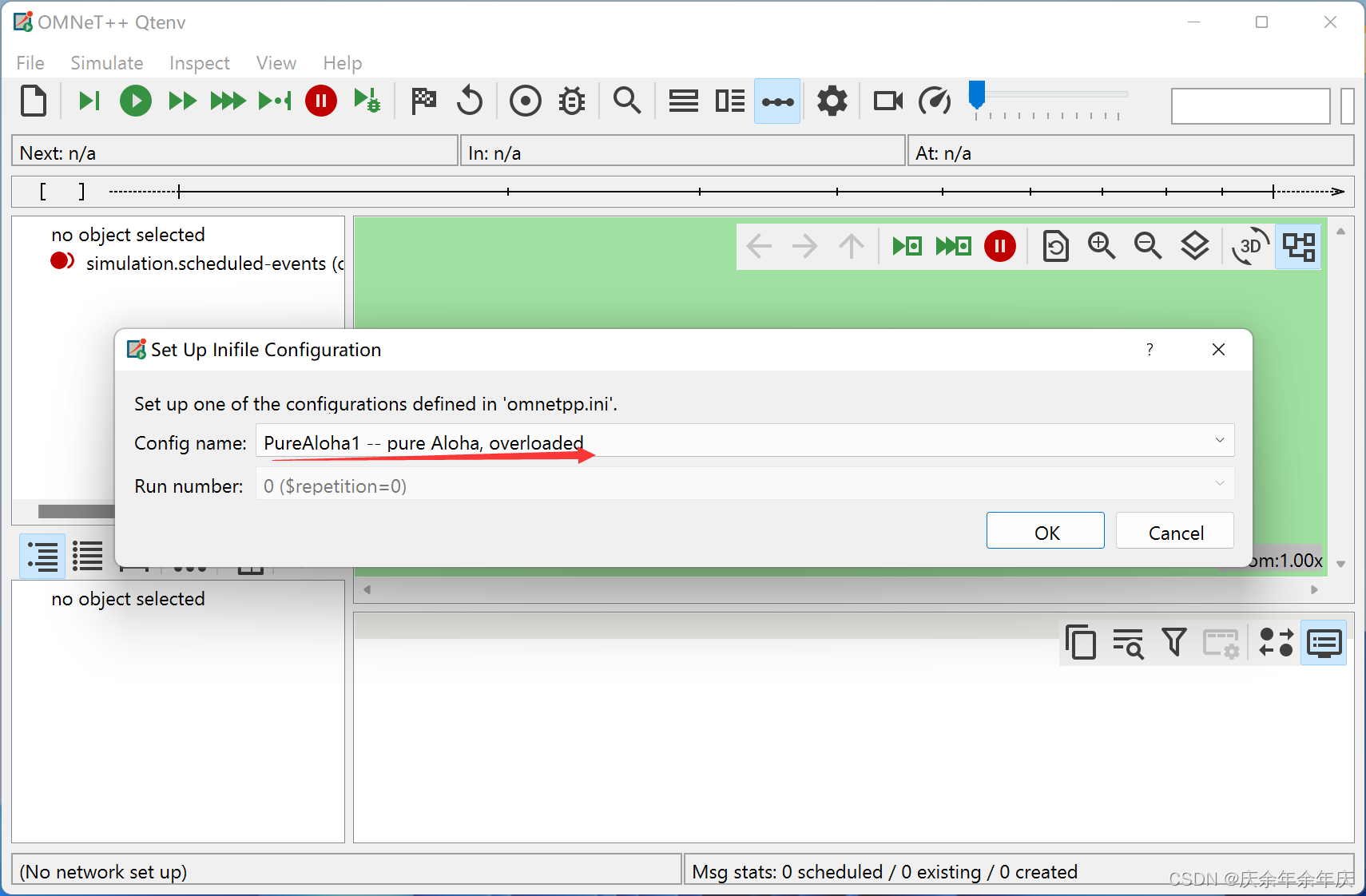Click the dialog's question mark help button
Image resolution: width=1366 pixels, height=896 pixels.
coord(1150,350)
